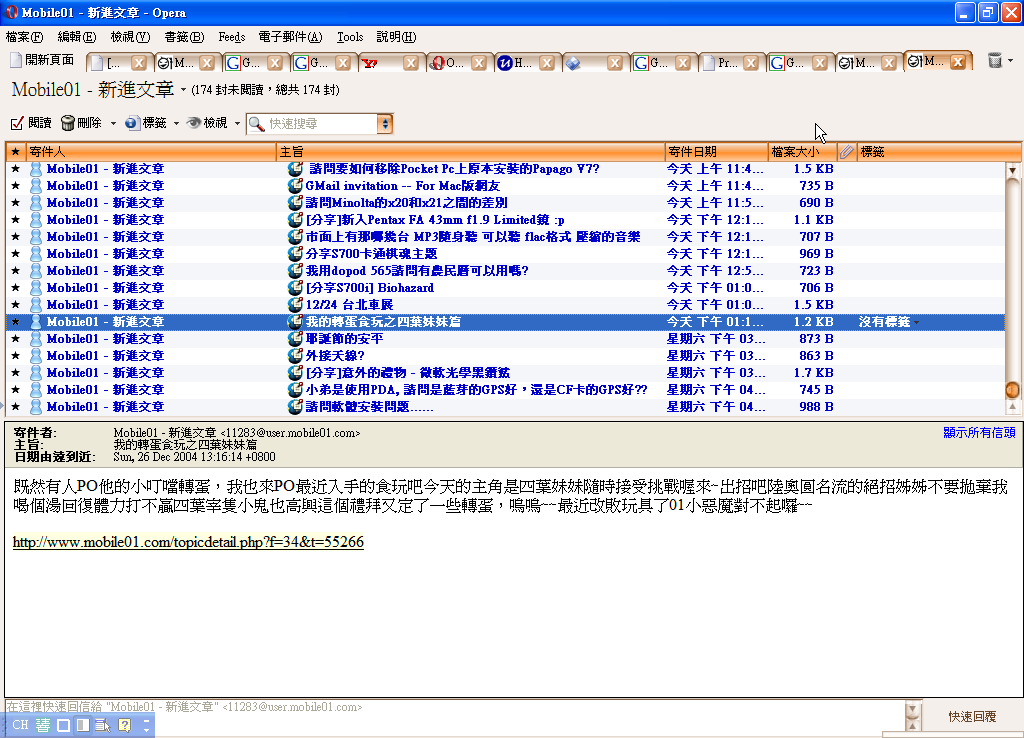The width and height of the screenshot is (1024, 738).
Task: Select the message 小弟是使用PDA, 請問是藍芽的GPS好
Action: tap(505, 389)
